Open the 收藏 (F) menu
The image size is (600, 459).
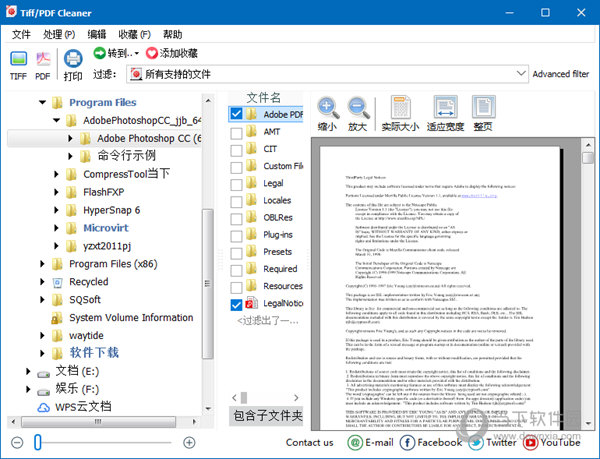134,34
